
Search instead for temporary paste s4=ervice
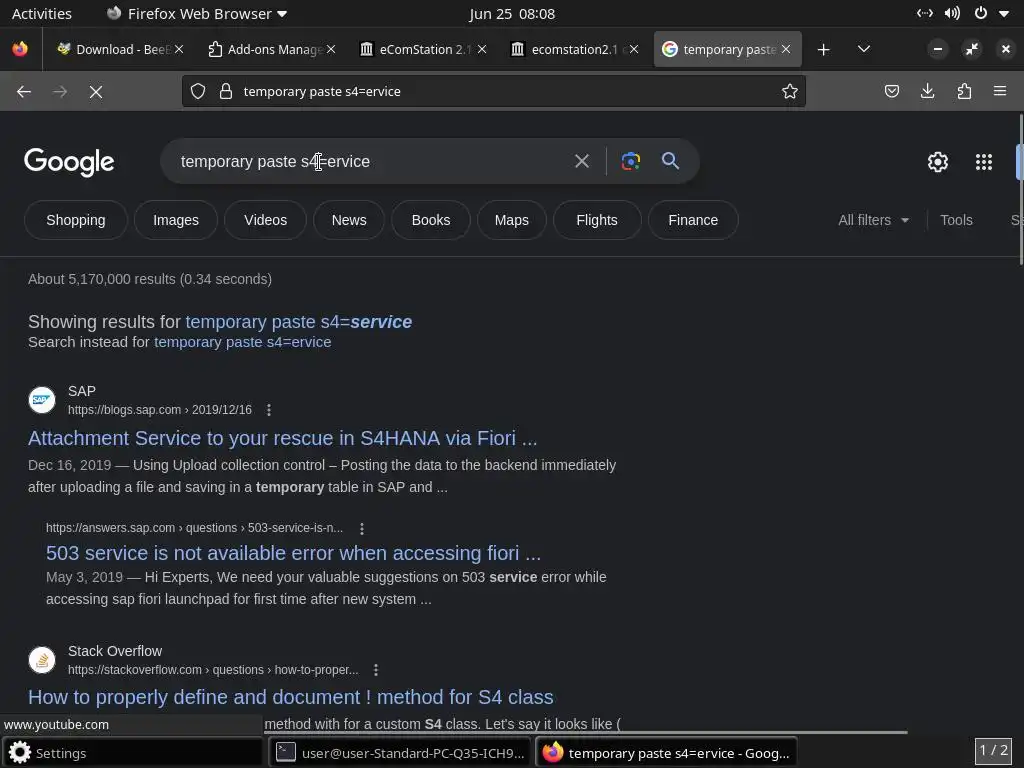coord(242,342)
